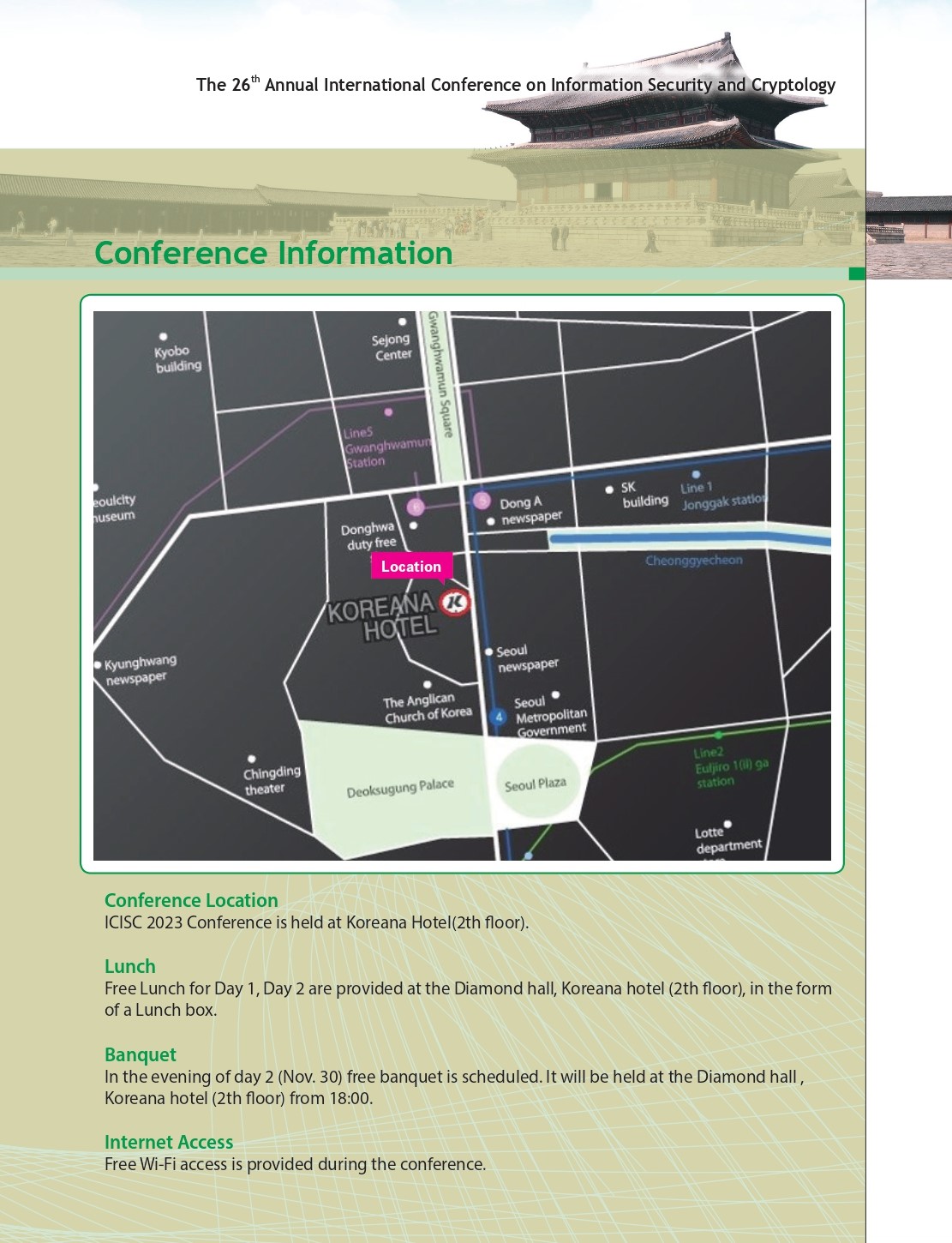Click 'Line 1 Jonggak station' label
The height and width of the screenshot is (1243, 952).
[x=723, y=495]
